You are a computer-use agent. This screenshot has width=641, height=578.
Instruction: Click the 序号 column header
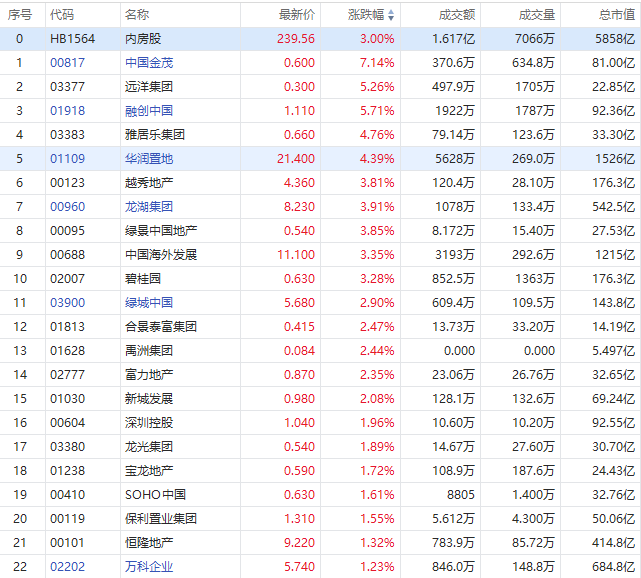tap(20, 15)
